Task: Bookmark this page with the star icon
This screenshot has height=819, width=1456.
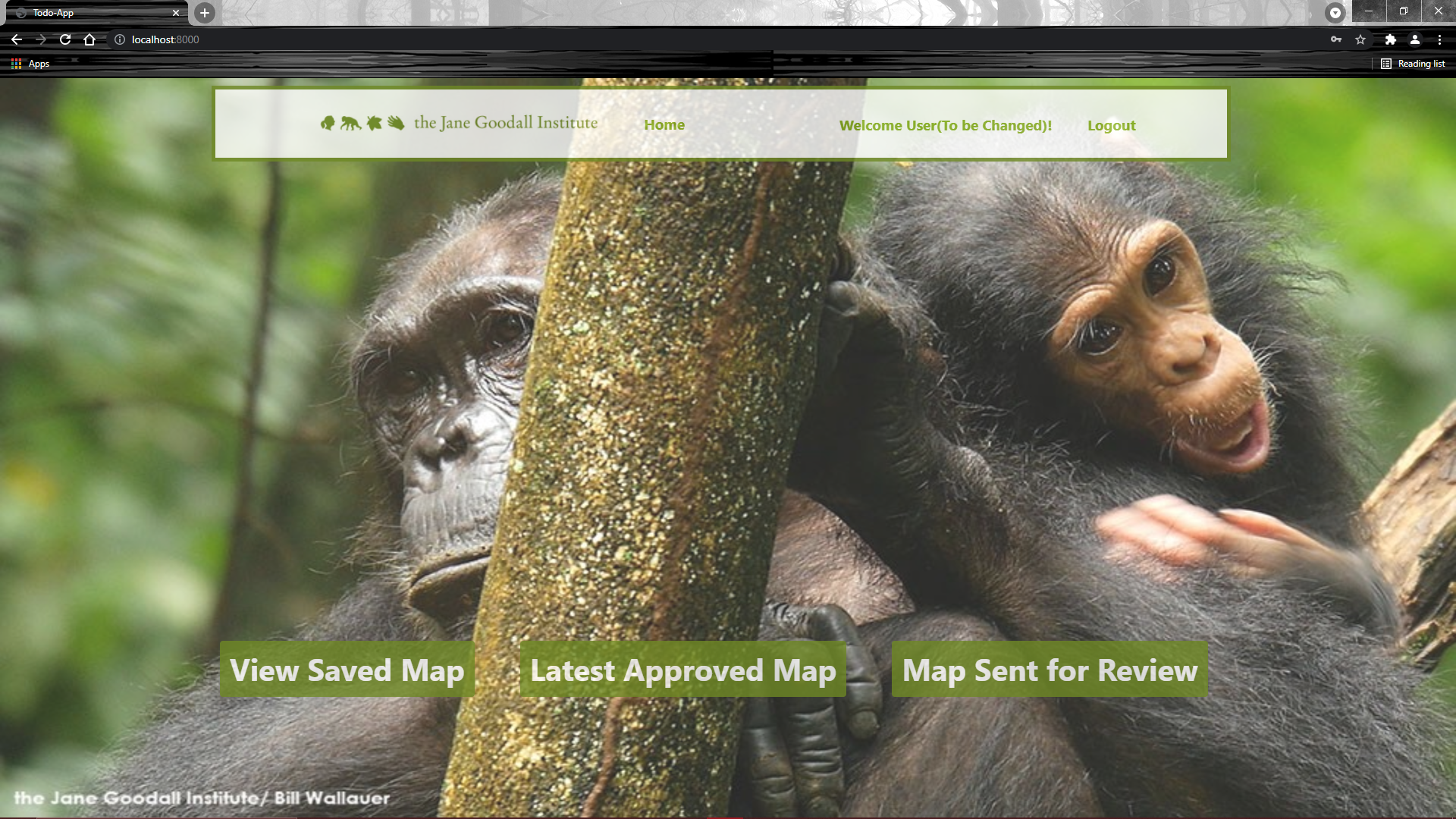Action: click(1360, 39)
